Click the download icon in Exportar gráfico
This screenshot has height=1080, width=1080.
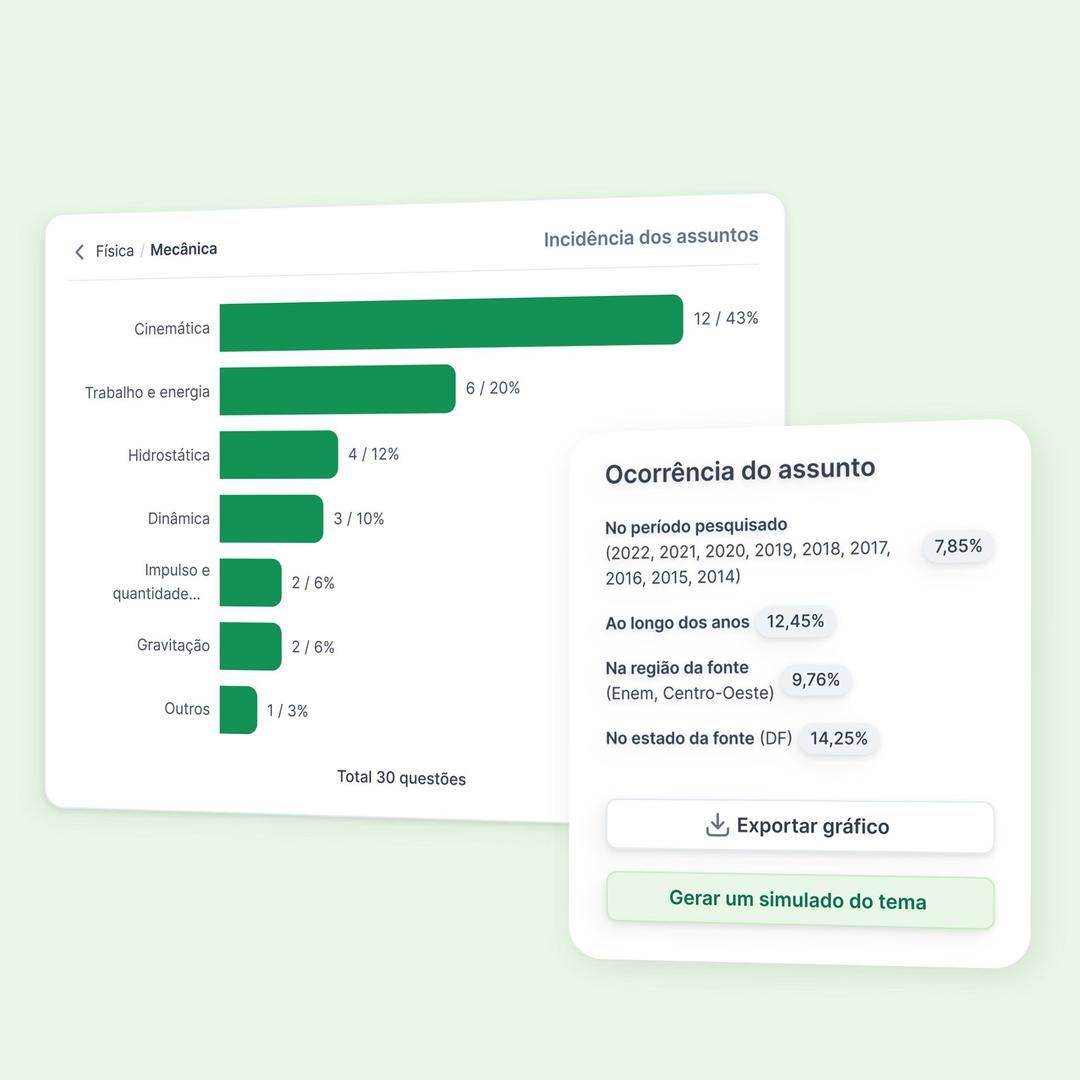(x=717, y=825)
